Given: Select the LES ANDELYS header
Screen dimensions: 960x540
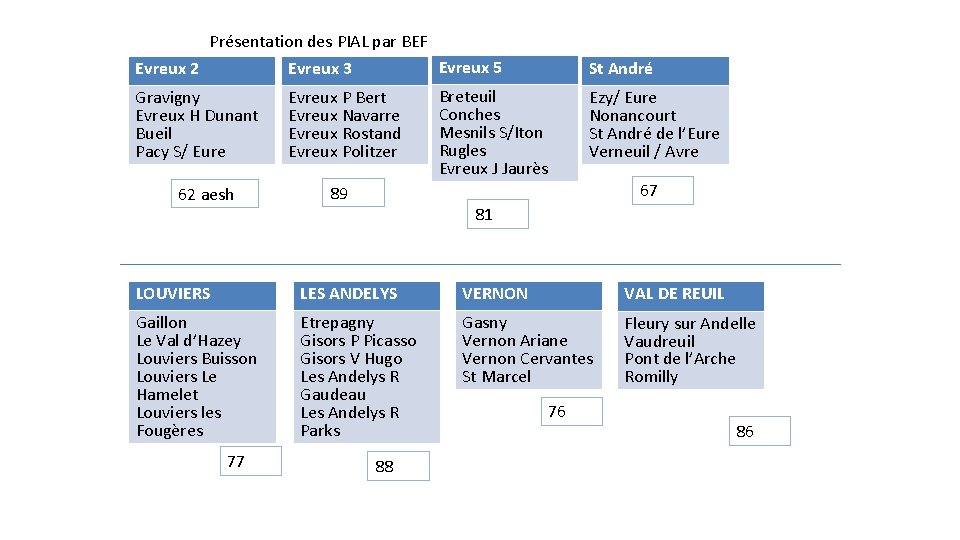Looking at the screenshot, I should tap(367, 295).
